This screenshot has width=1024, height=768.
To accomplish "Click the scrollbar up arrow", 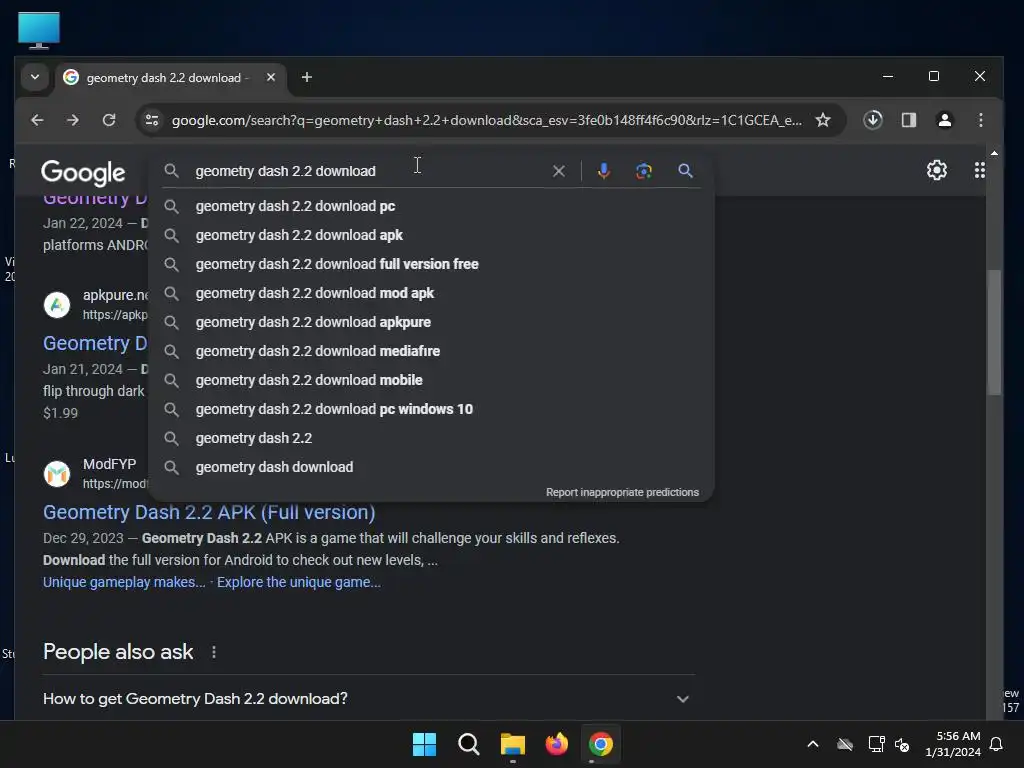I will tap(994, 153).
